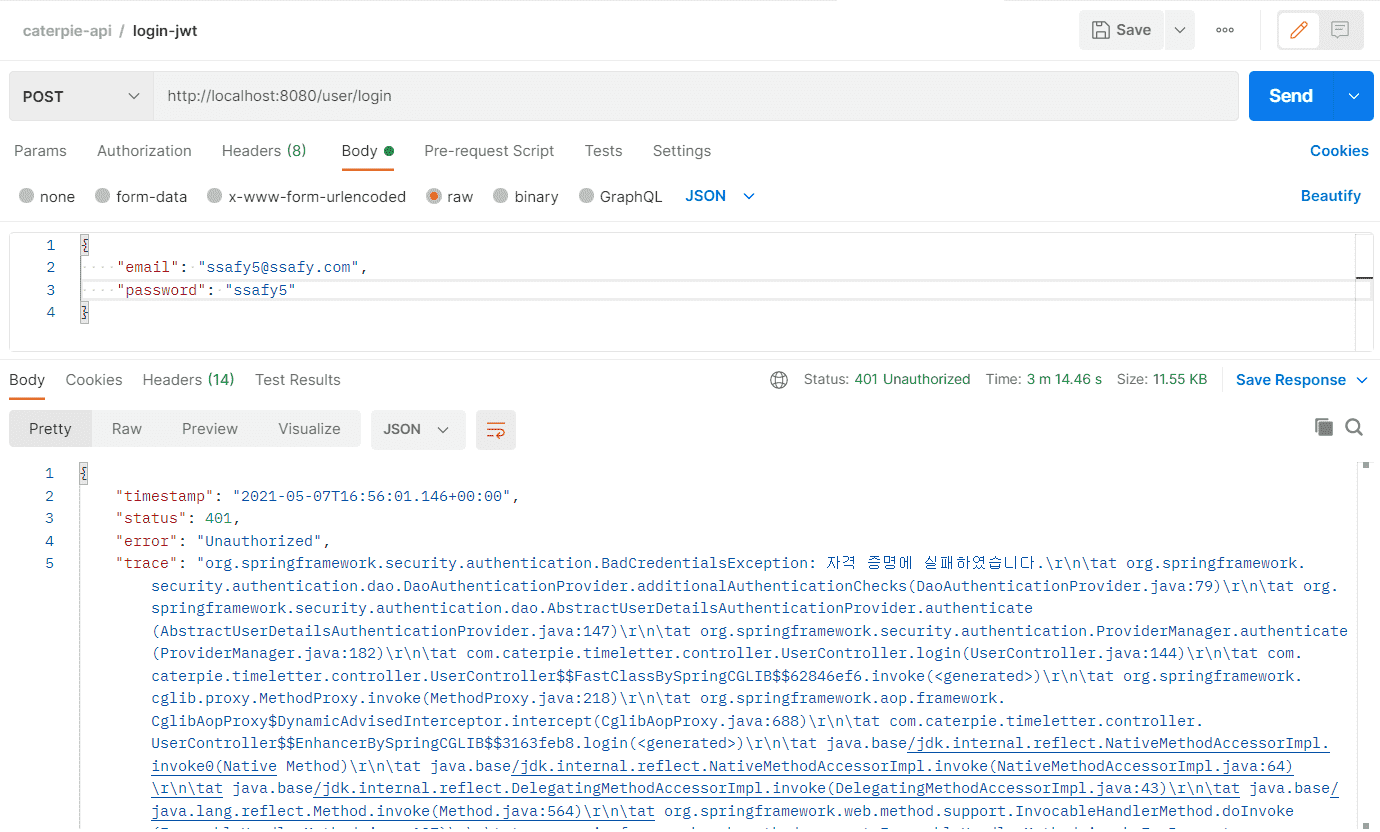The image size is (1380, 832).
Task: Click the response vertical scrollbar
Action: (1365, 640)
